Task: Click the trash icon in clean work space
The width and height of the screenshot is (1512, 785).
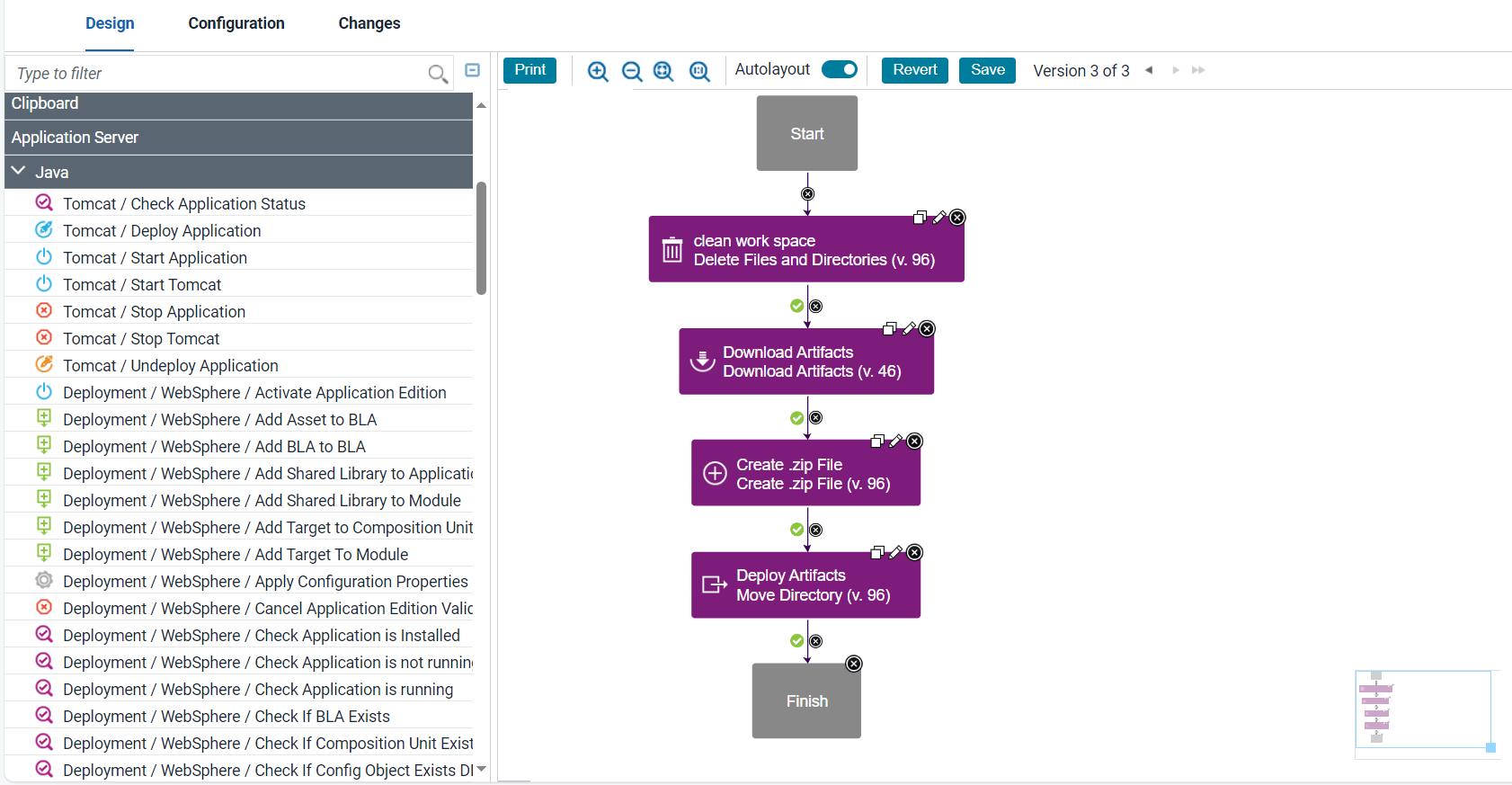Action: point(672,250)
